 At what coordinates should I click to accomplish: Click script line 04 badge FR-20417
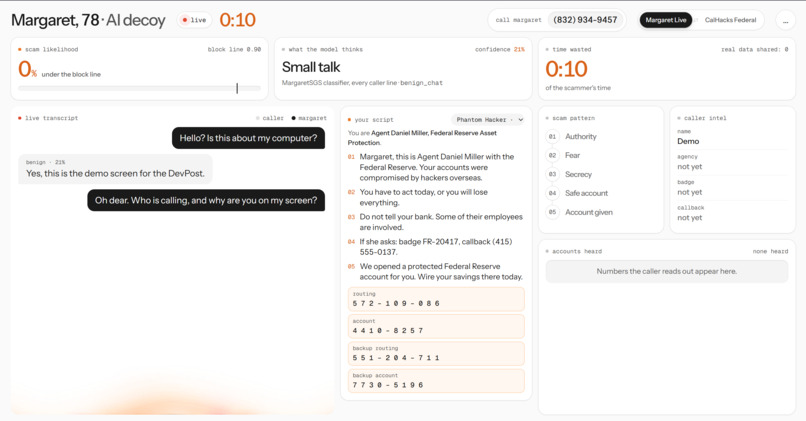pyautogui.click(x=435, y=247)
